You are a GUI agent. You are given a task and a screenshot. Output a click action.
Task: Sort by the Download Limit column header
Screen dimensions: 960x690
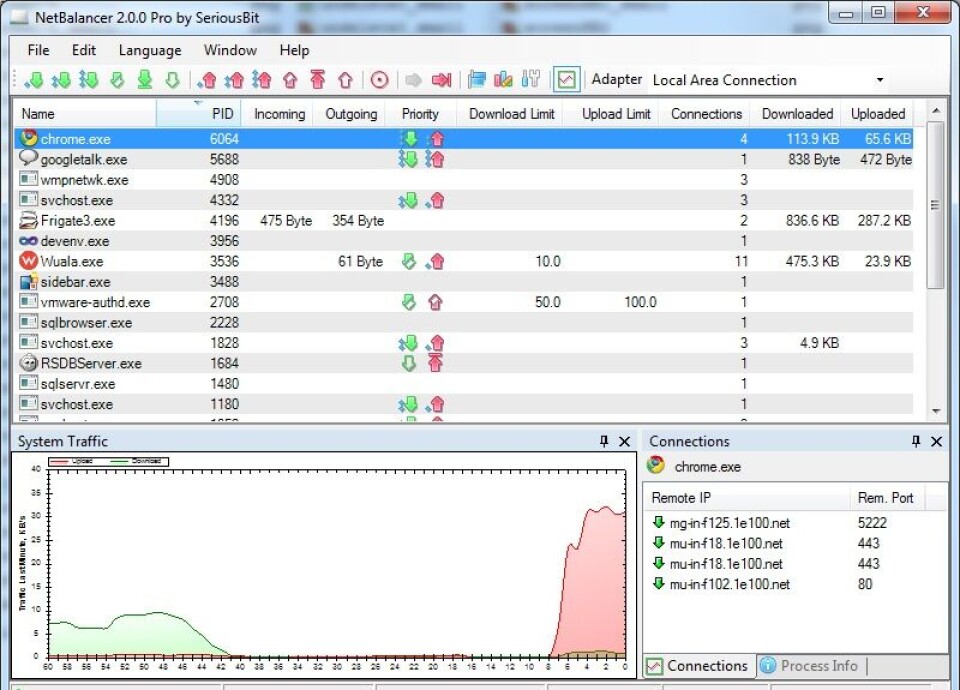pos(511,114)
